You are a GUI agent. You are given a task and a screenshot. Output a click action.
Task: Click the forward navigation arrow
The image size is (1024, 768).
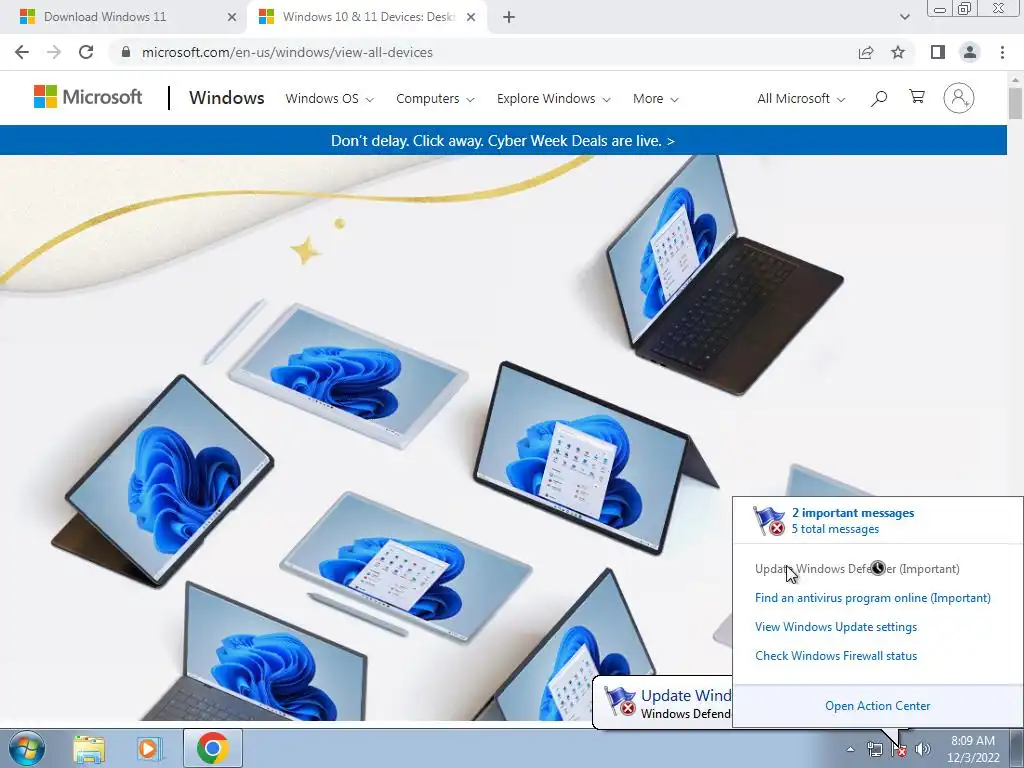pos(54,52)
